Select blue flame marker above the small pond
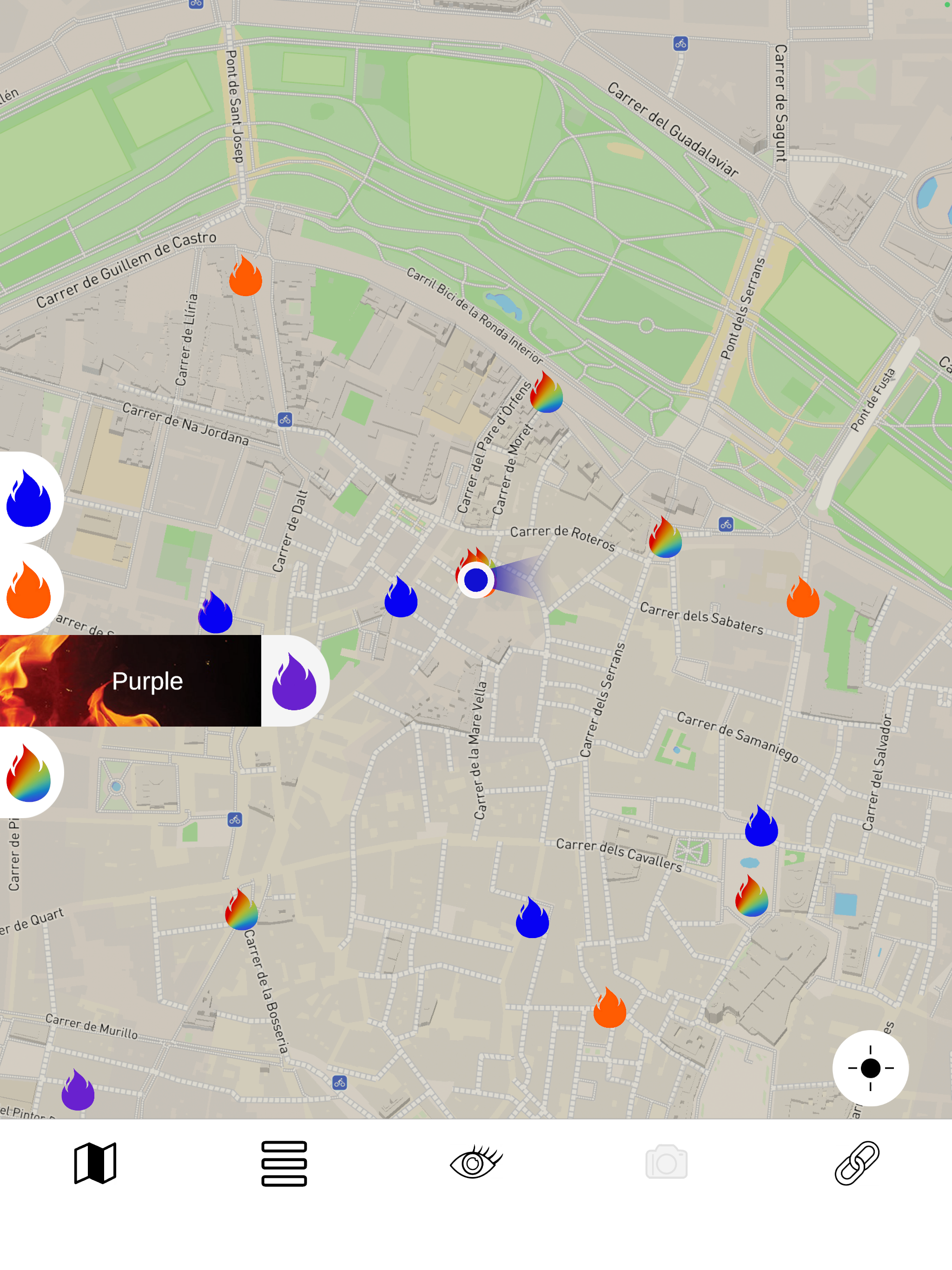952x1270 pixels. tap(761, 826)
